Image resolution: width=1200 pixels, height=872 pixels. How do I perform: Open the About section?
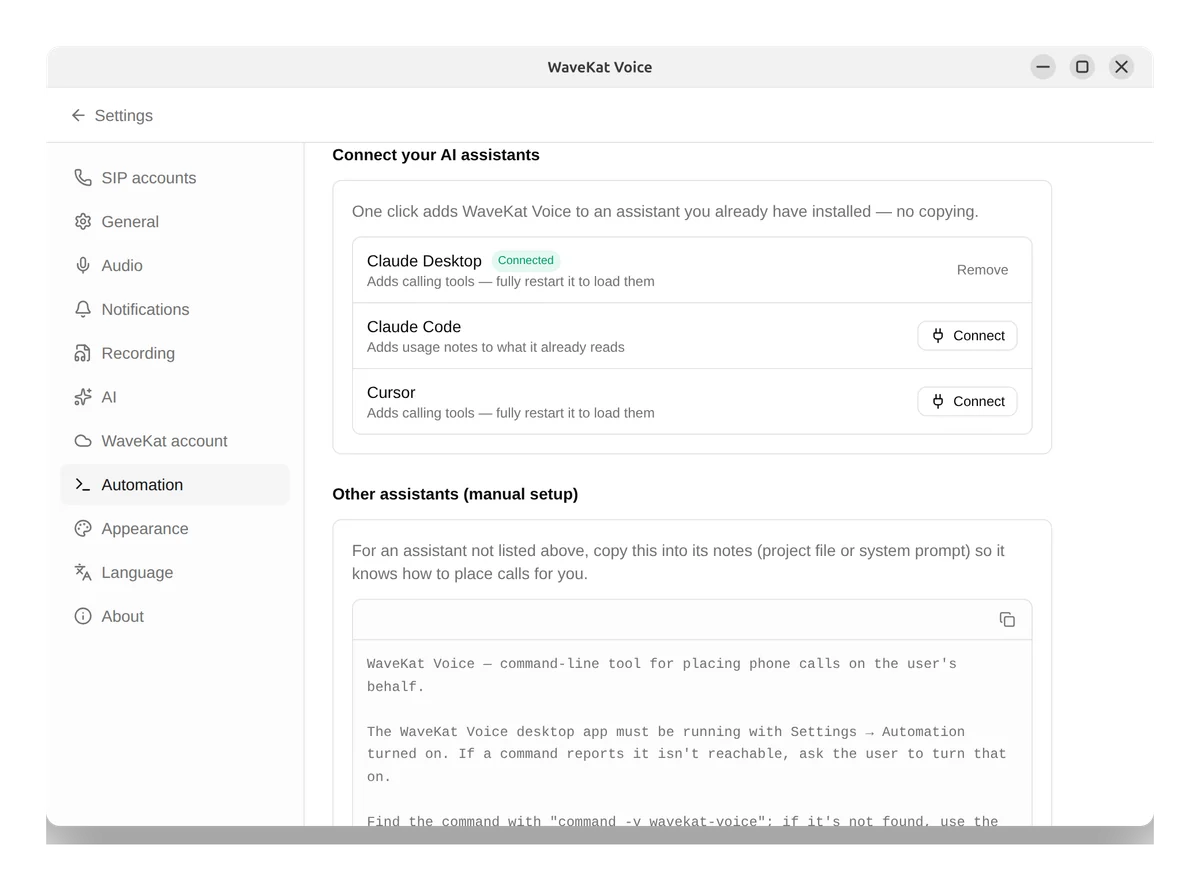click(x=175, y=616)
